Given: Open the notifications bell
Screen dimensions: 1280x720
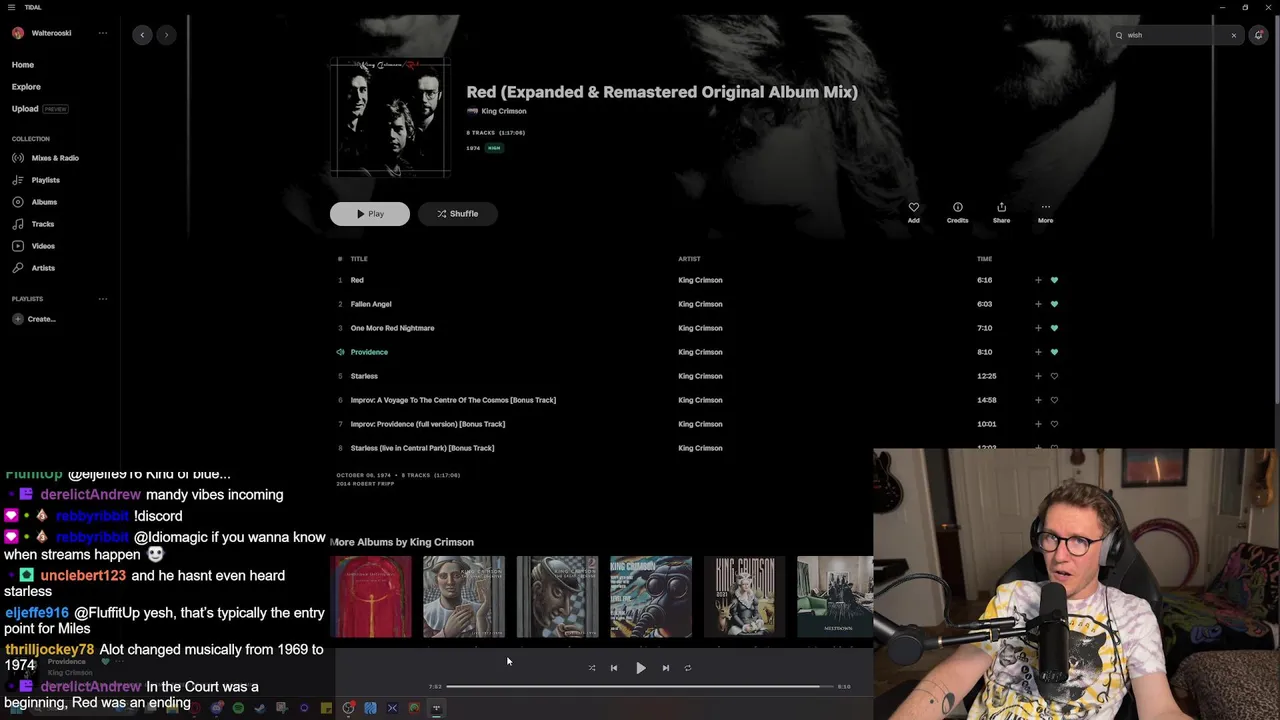Looking at the screenshot, I should coord(1258,35).
